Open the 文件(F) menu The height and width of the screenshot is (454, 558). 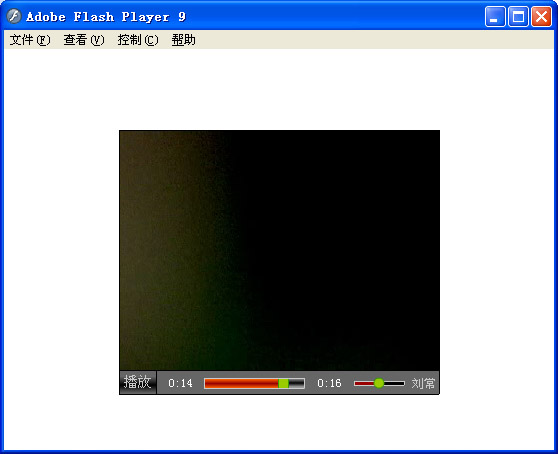(30, 40)
